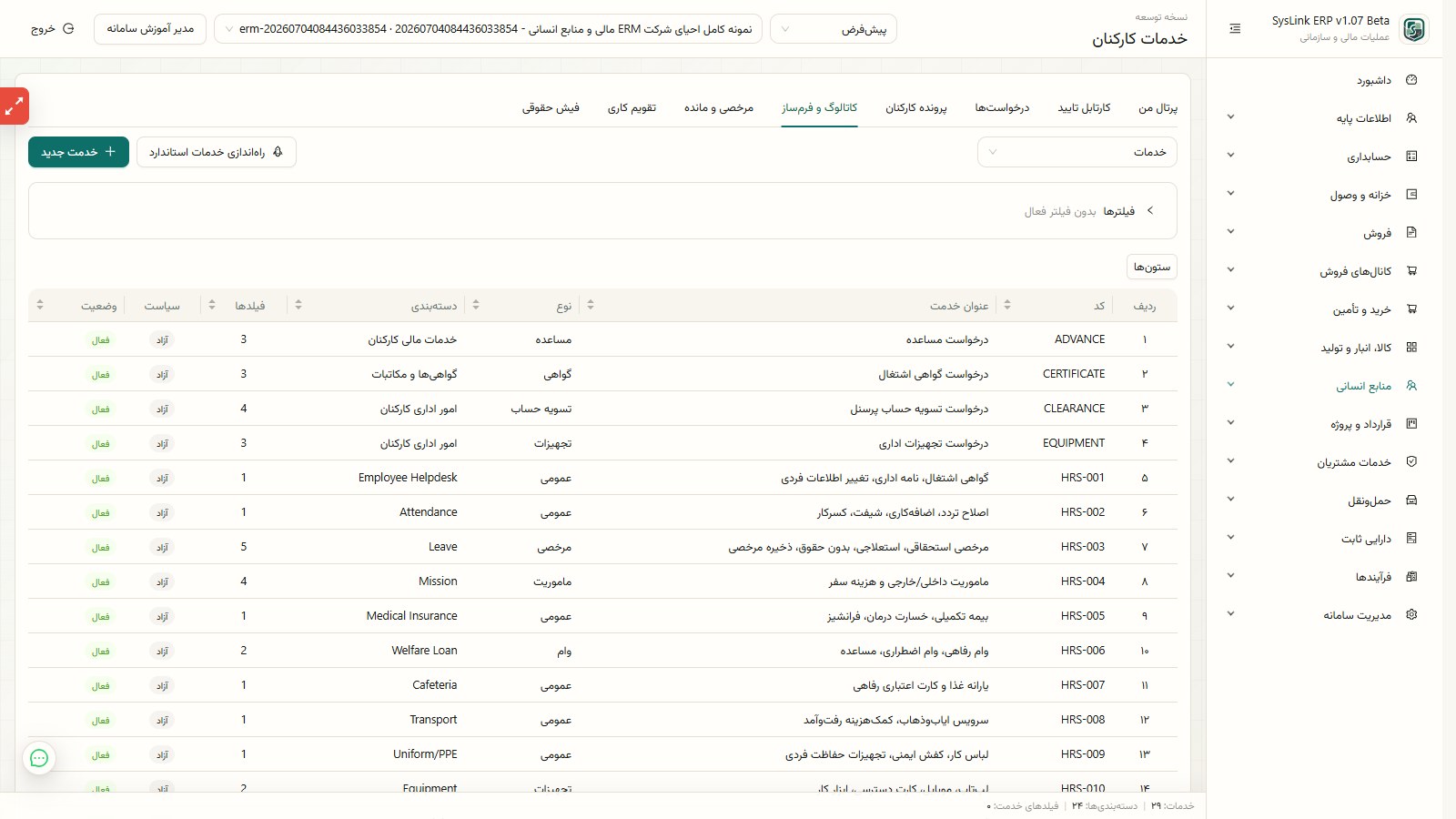Click فعال status badge in HRS-007 row
Image resolution: width=1456 pixels, height=819 pixels.
100,686
